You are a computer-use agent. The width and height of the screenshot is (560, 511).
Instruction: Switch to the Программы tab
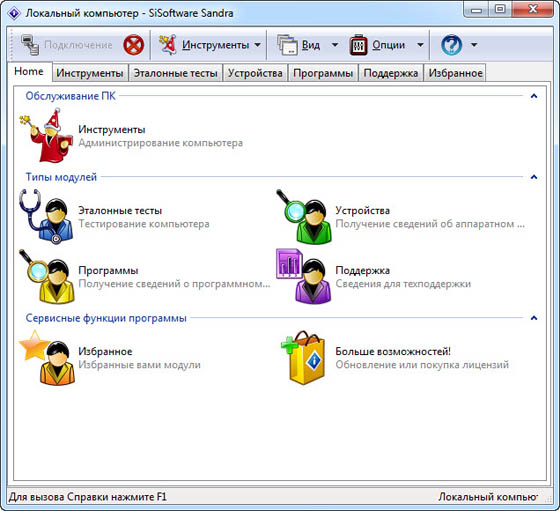(x=323, y=73)
